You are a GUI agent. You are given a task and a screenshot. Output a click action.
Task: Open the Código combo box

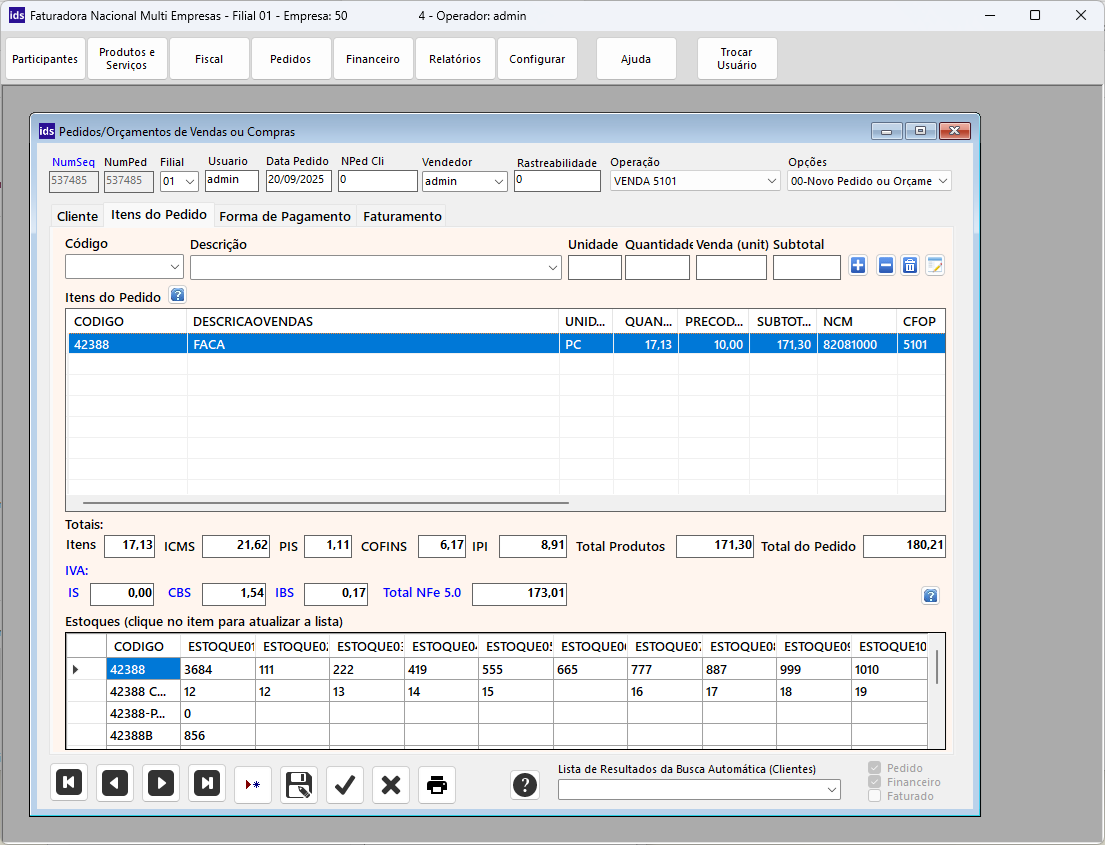coord(175,267)
